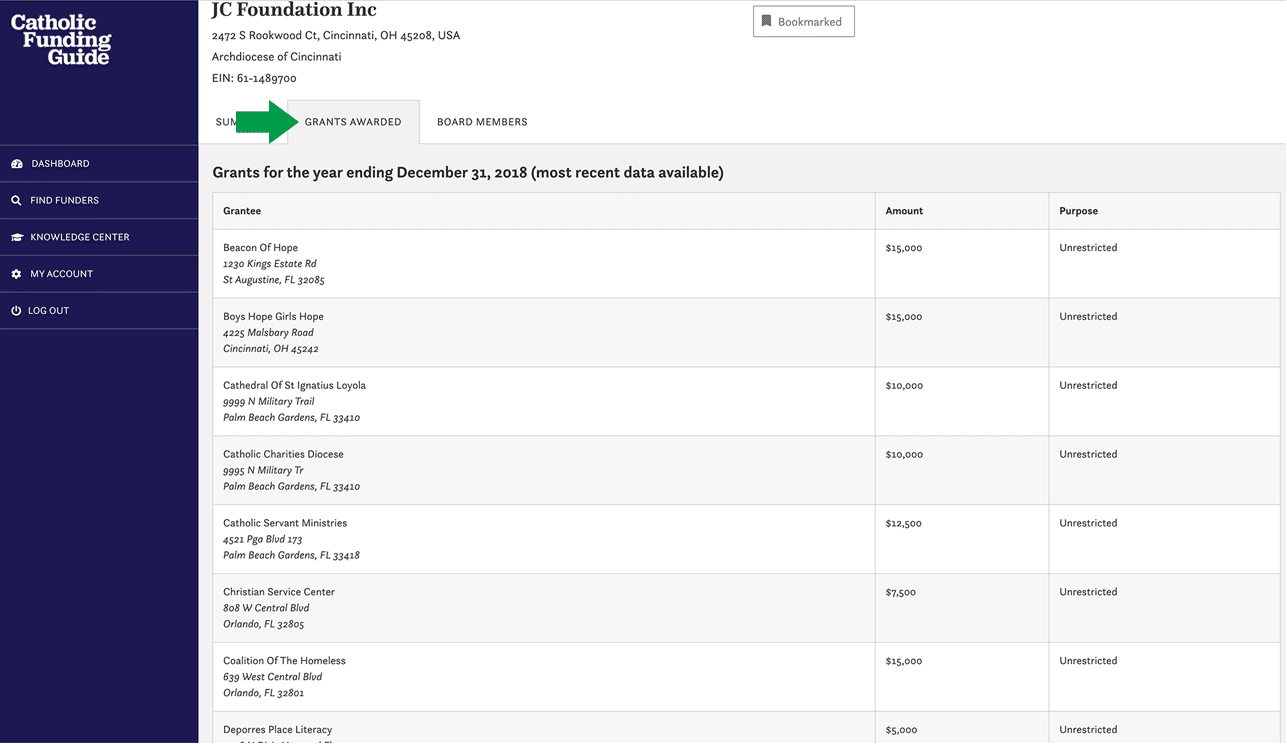Go to Find Funders
The image size is (1287, 744).
[x=99, y=201]
